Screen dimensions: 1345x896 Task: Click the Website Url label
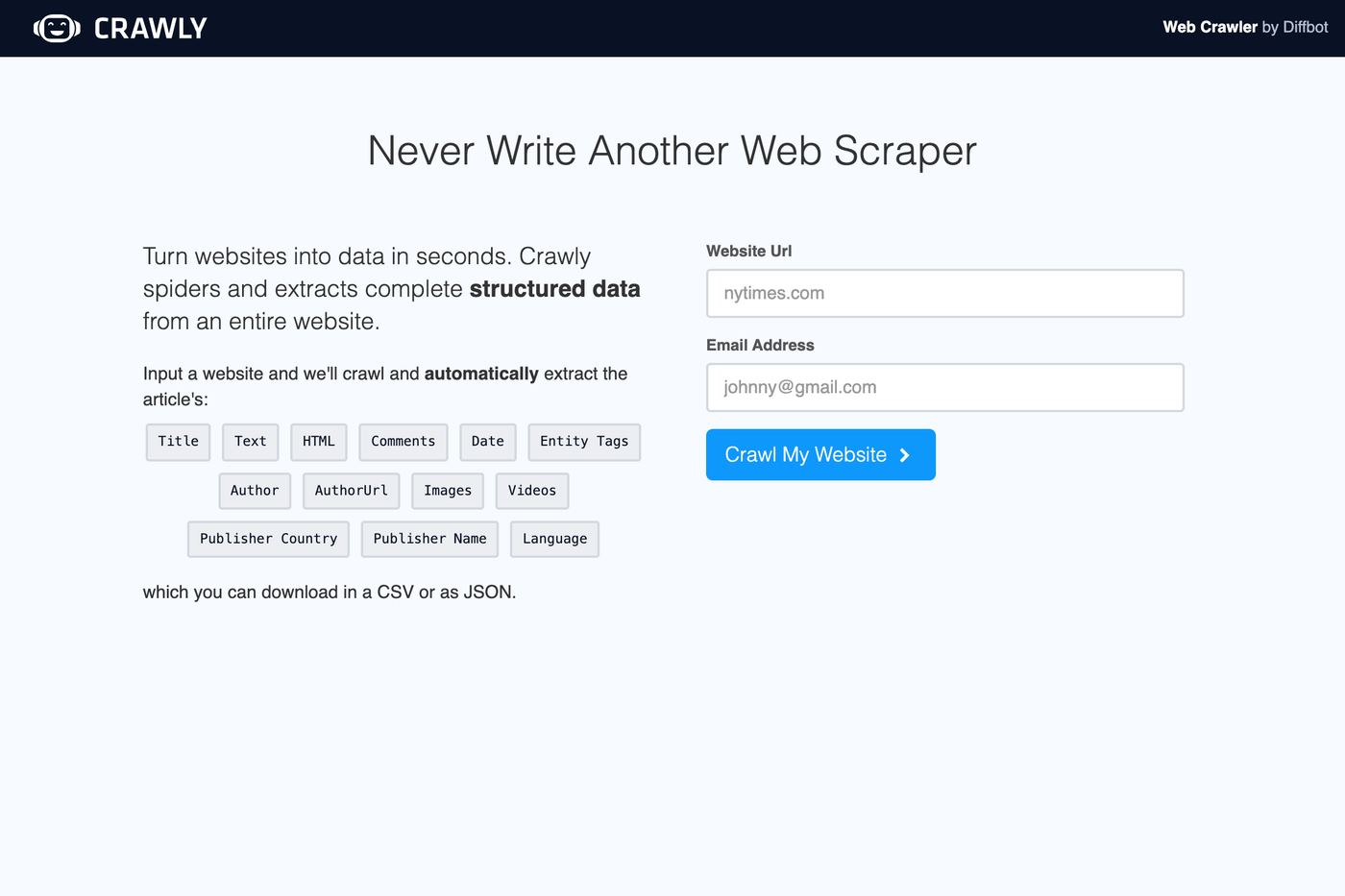[x=749, y=251]
